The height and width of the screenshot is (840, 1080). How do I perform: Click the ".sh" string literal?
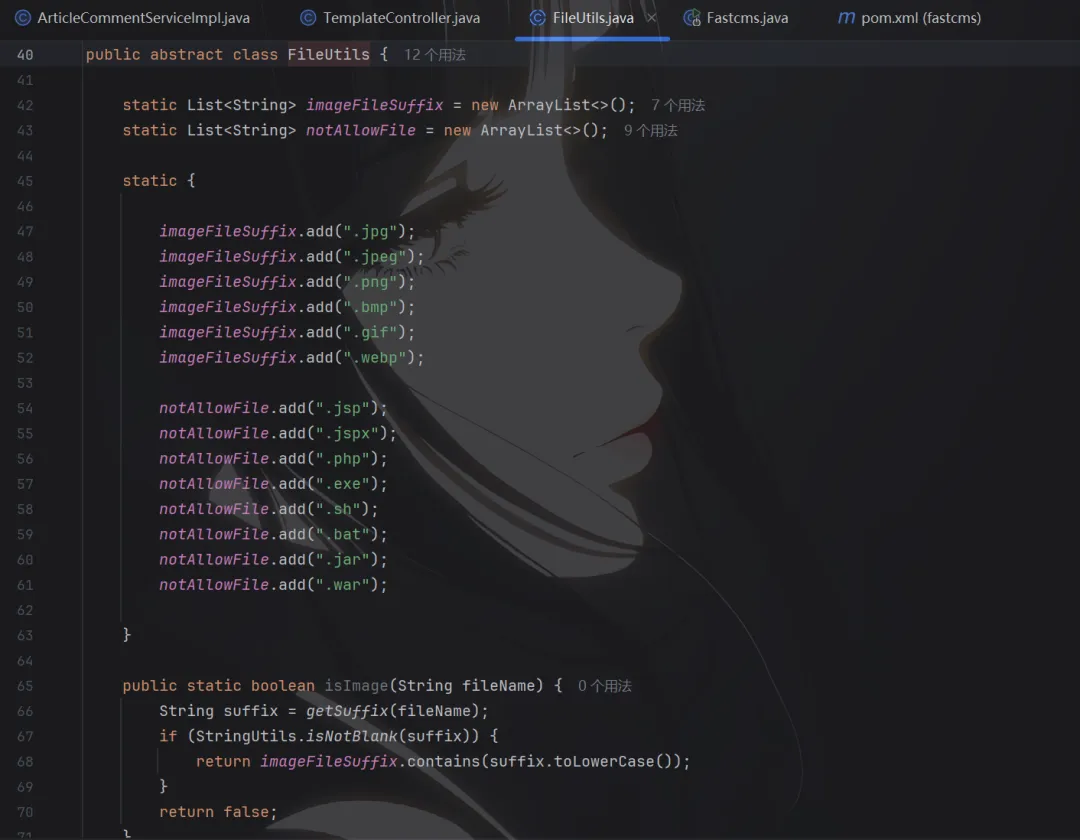(x=338, y=510)
